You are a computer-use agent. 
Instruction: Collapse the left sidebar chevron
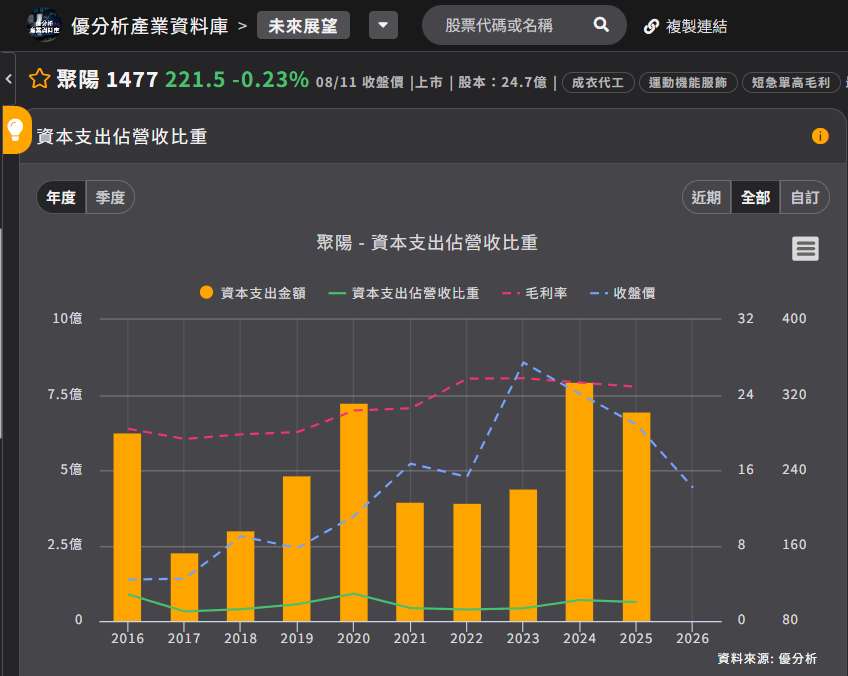pyautogui.click(x=9, y=79)
